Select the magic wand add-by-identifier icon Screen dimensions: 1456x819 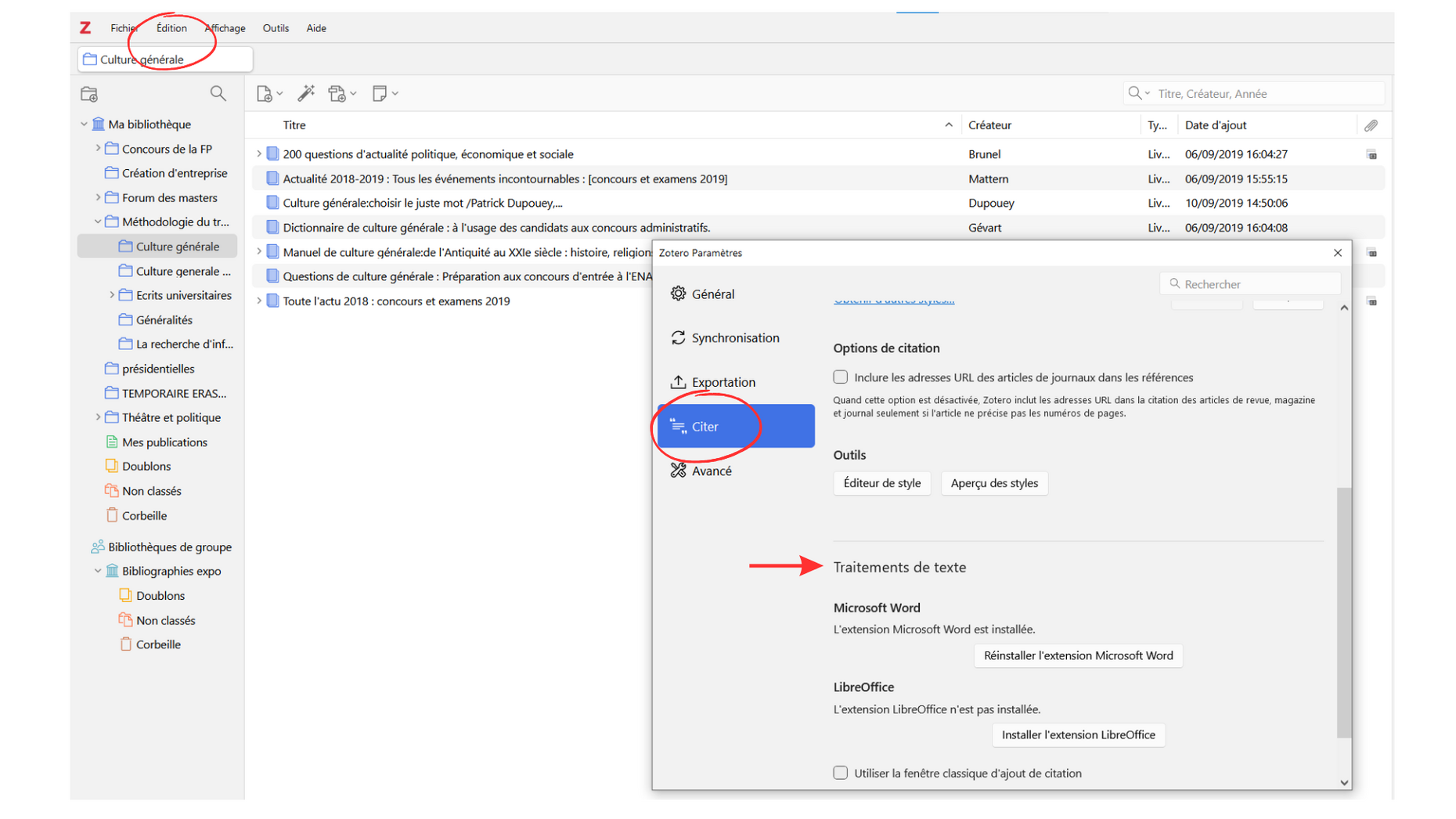(306, 93)
